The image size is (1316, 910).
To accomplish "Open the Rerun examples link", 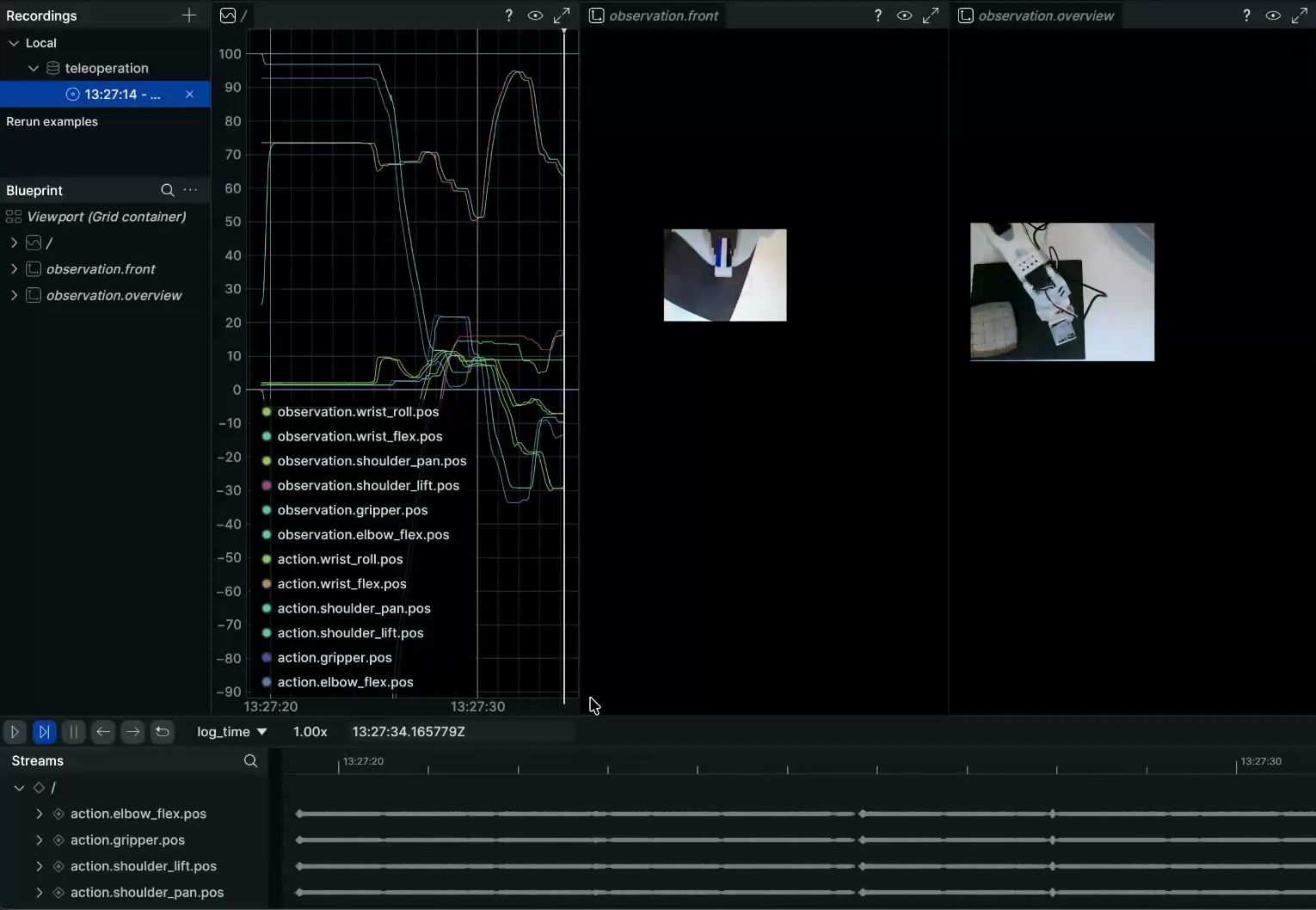I will [x=52, y=121].
